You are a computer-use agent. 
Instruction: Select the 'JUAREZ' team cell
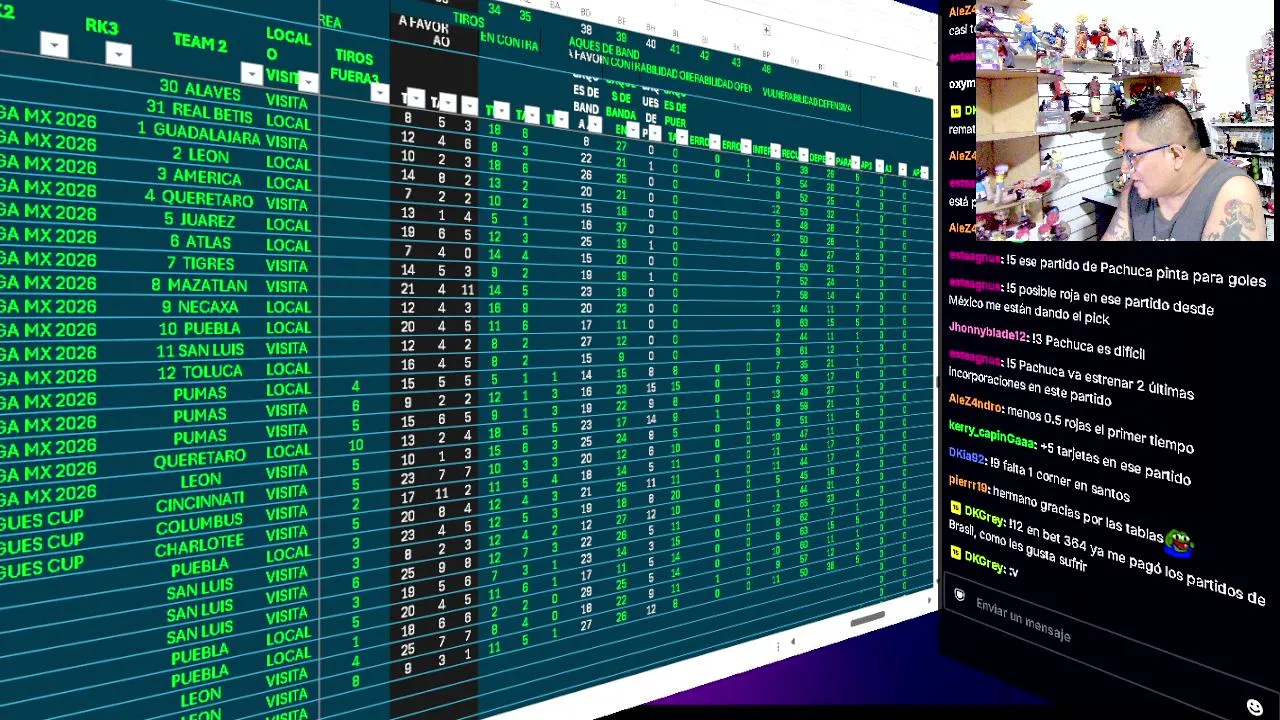pyautogui.click(x=199, y=220)
